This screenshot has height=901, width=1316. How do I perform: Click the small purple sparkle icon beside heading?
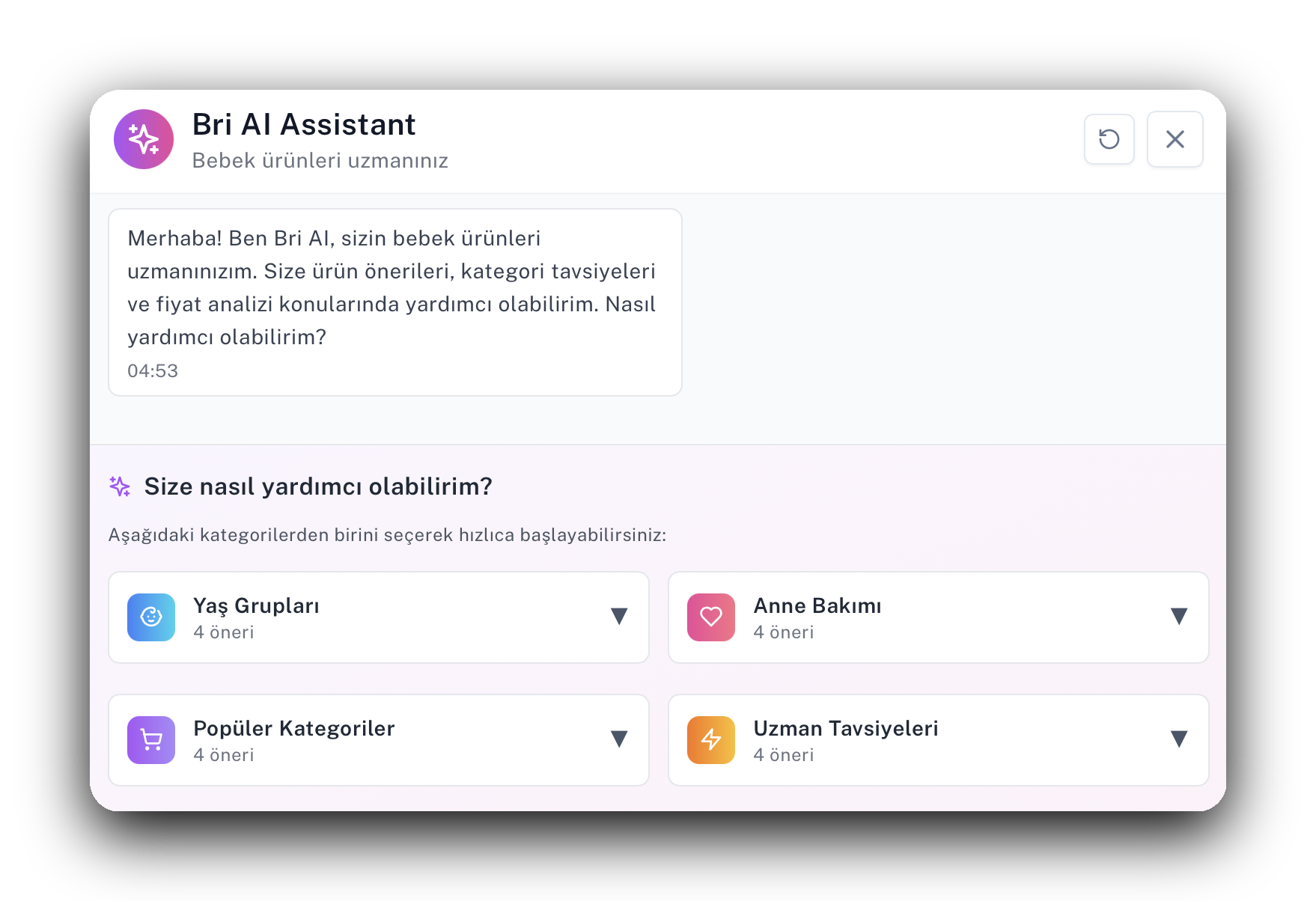(x=120, y=486)
